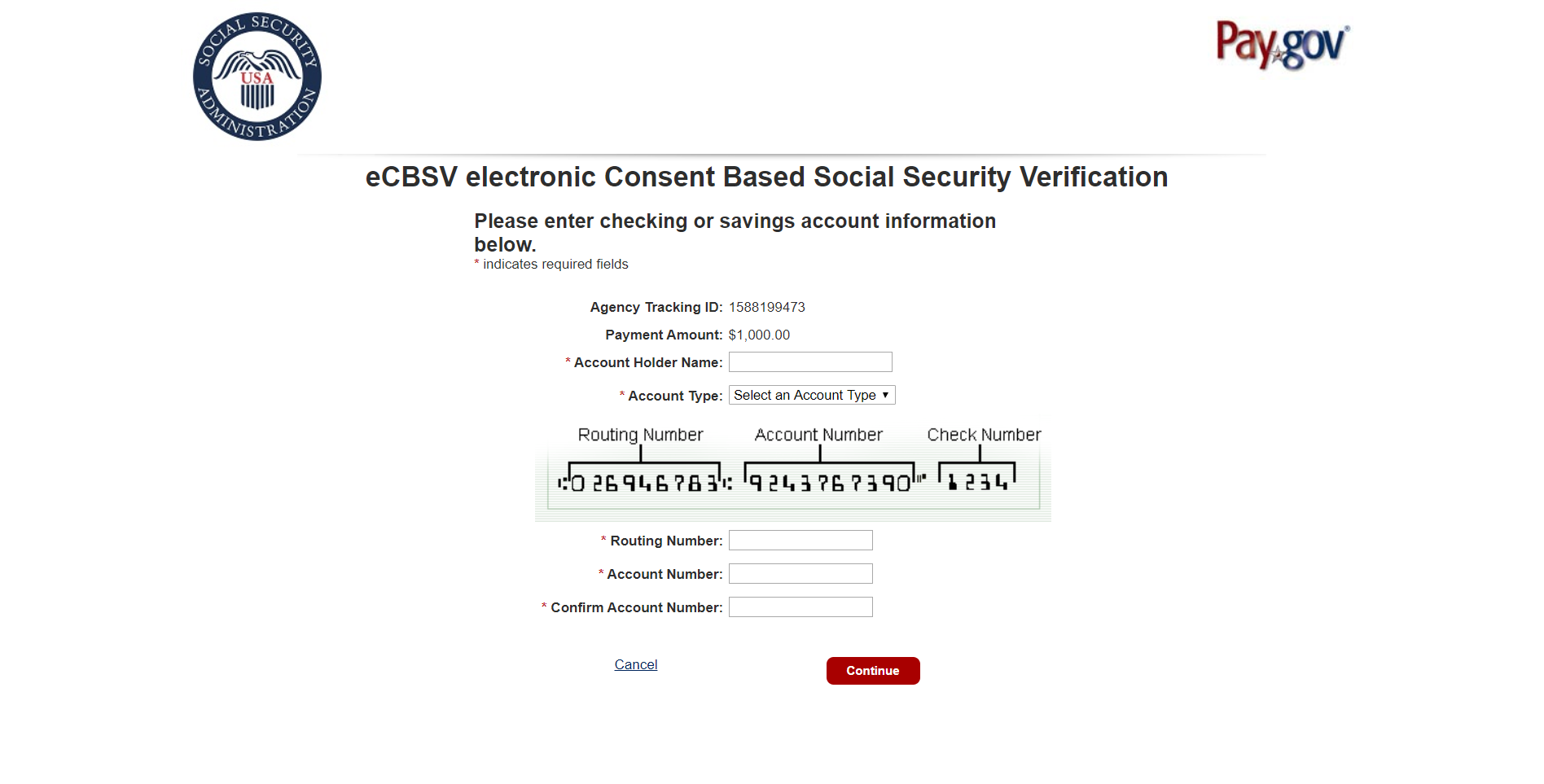The width and height of the screenshot is (1544, 784).
Task: Click the Agency Tracking ID value 1588199473
Action: click(766, 307)
